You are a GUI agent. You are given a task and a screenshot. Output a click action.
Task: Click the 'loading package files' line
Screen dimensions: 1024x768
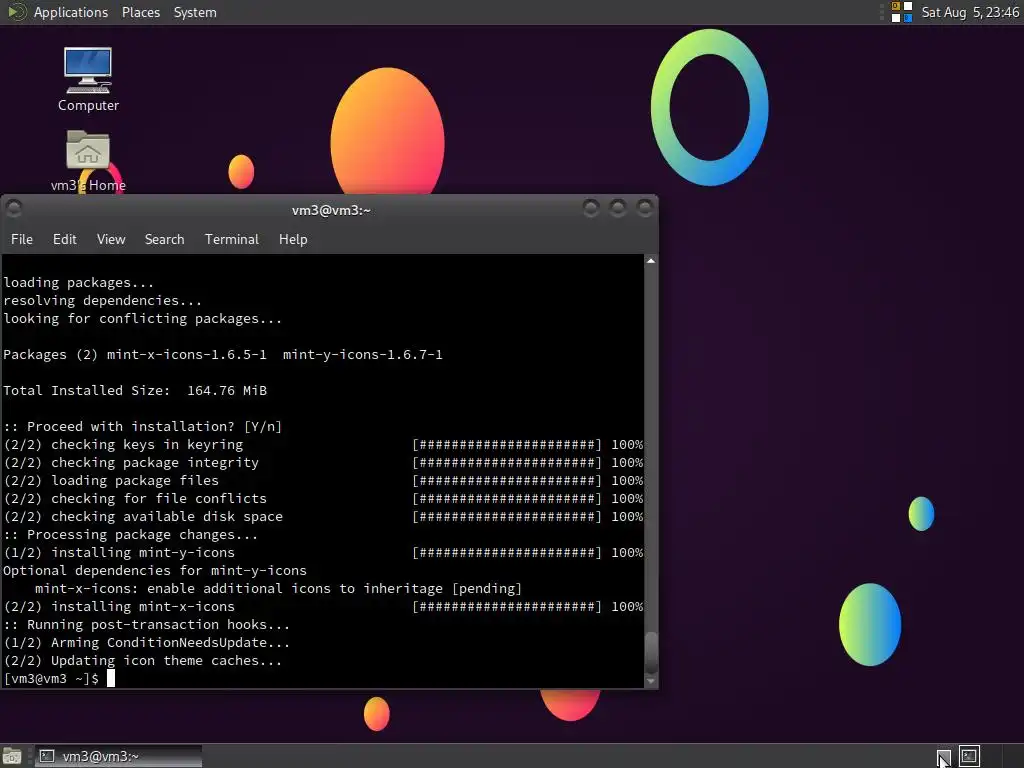click(111, 481)
